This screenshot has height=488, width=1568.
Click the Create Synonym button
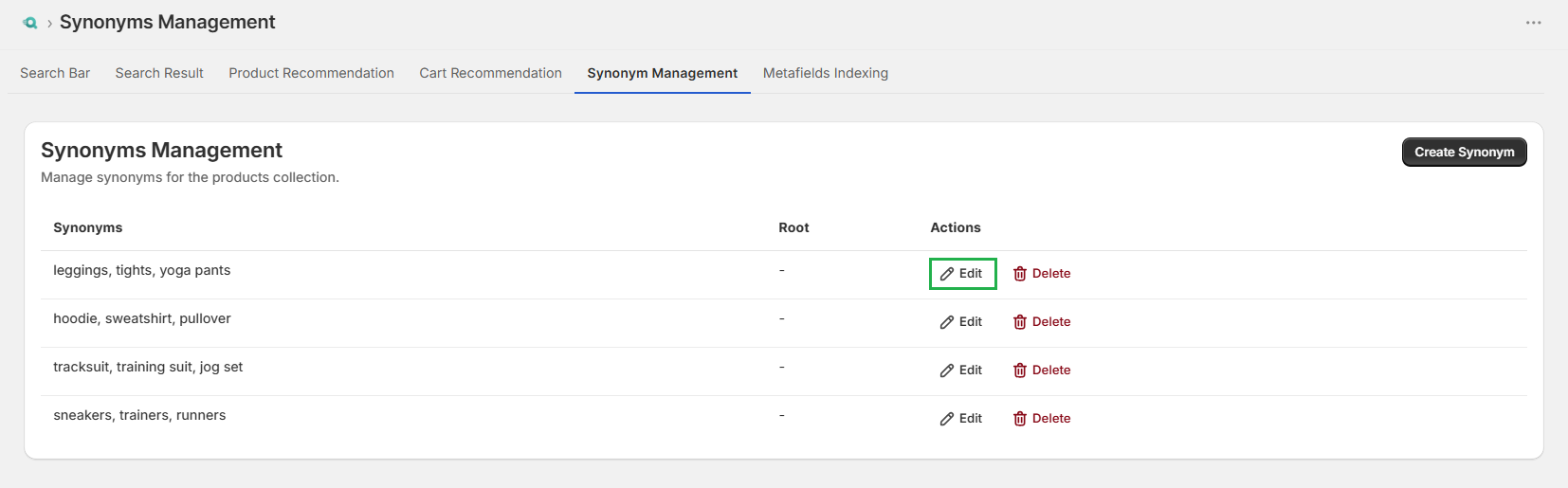(x=1464, y=152)
